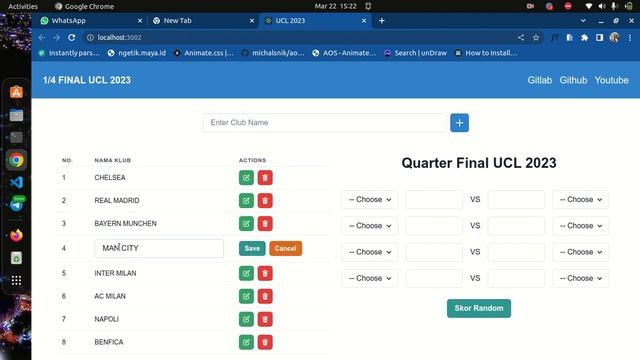Open the fourth match right team dropdown
The height and width of the screenshot is (360, 640).
pyautogui.click(x=580, y=278)
